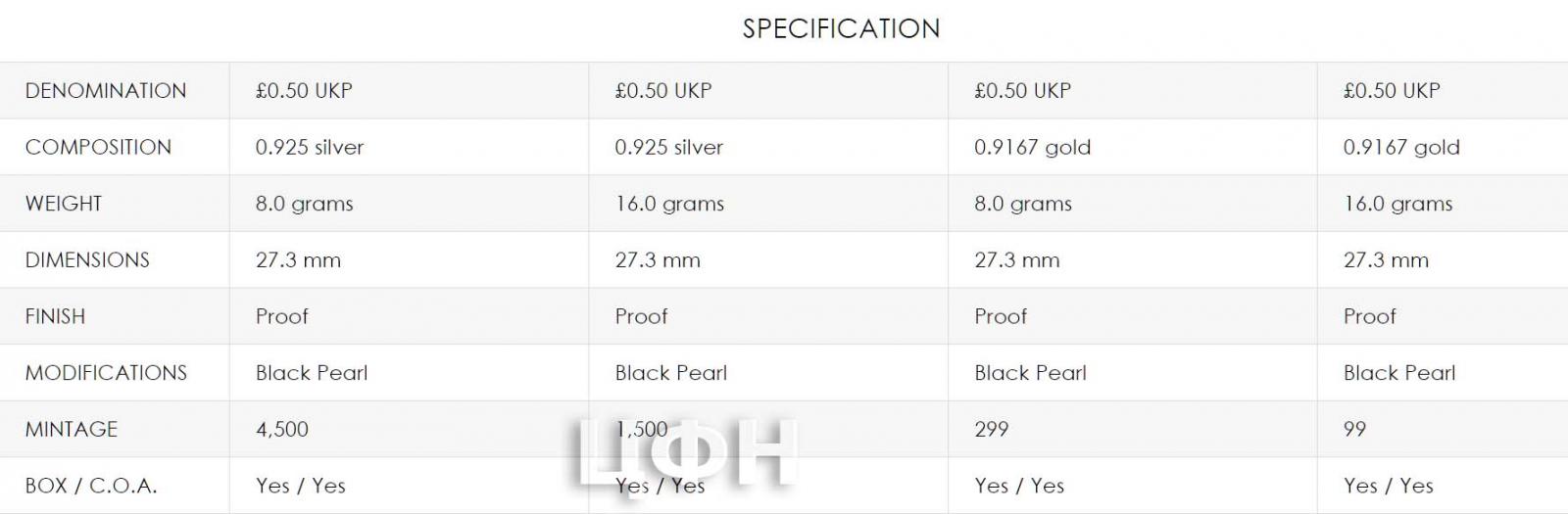Screen dimensions: 1568x514
Task: Click the MODIFICATIONS row label
Action: (106, 373)
